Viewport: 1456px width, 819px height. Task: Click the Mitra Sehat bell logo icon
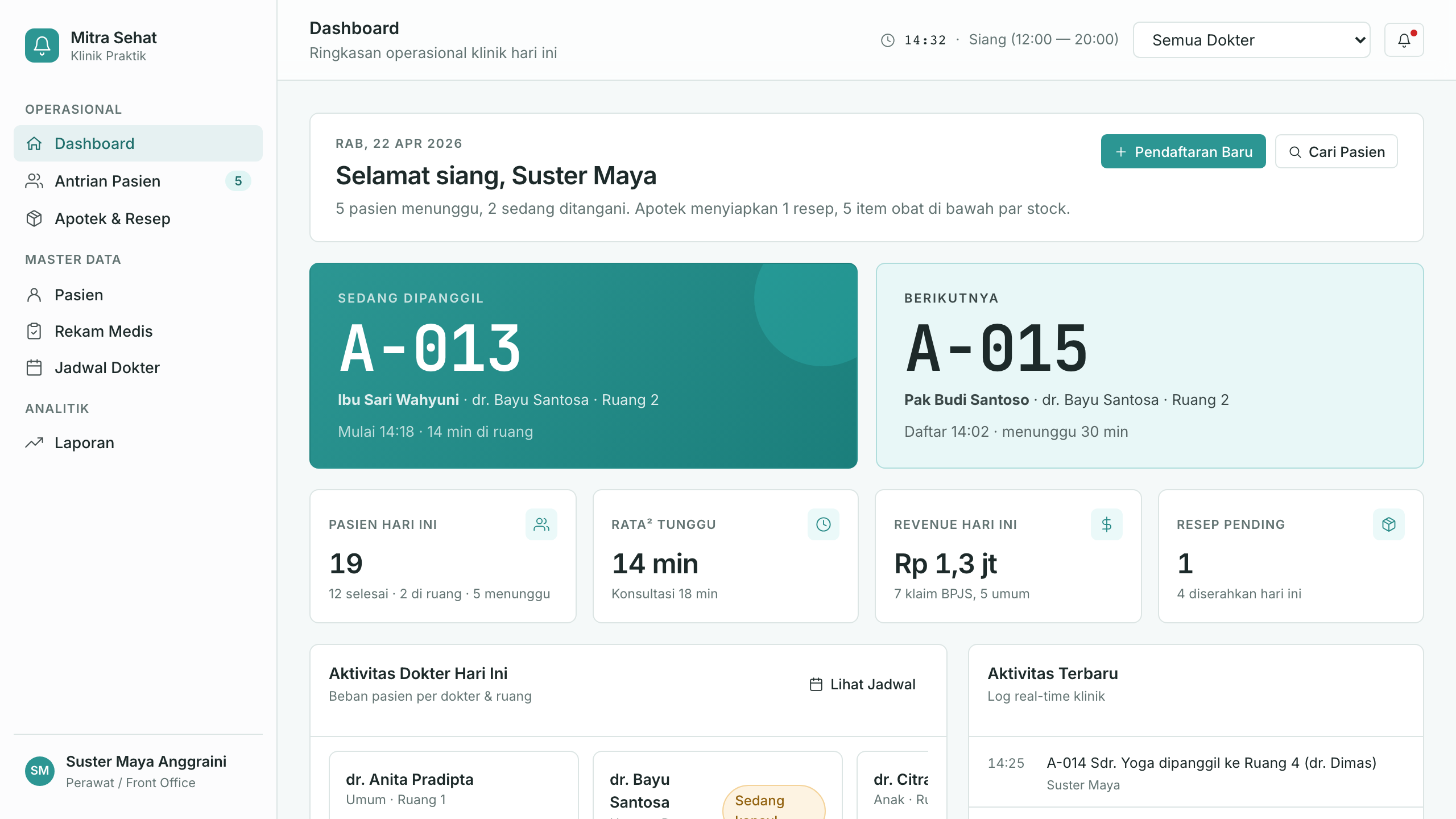tap(42, 45)
